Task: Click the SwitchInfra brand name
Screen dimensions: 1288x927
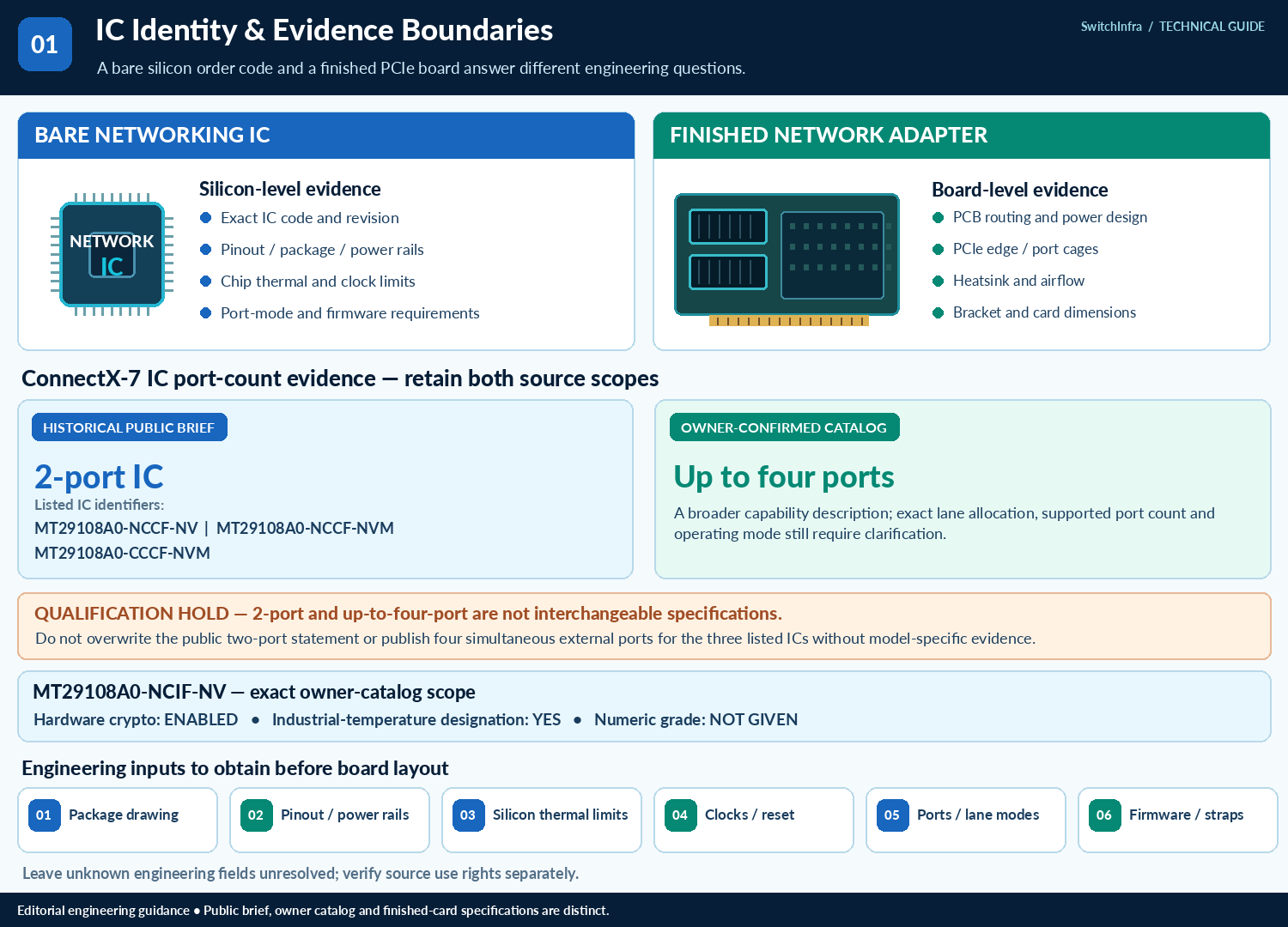Action: point(1111,27)
